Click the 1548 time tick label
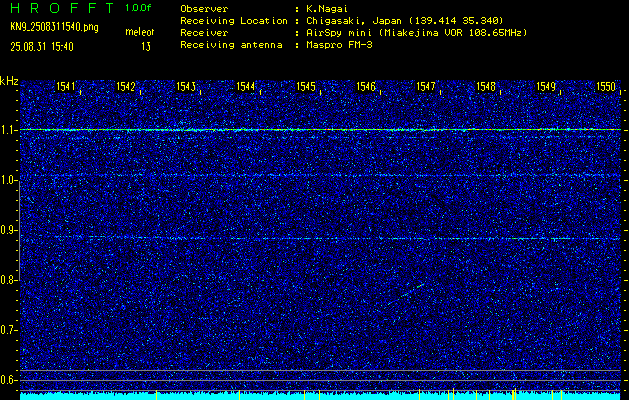This screenshot has height=400, width=629. (486, 86)
